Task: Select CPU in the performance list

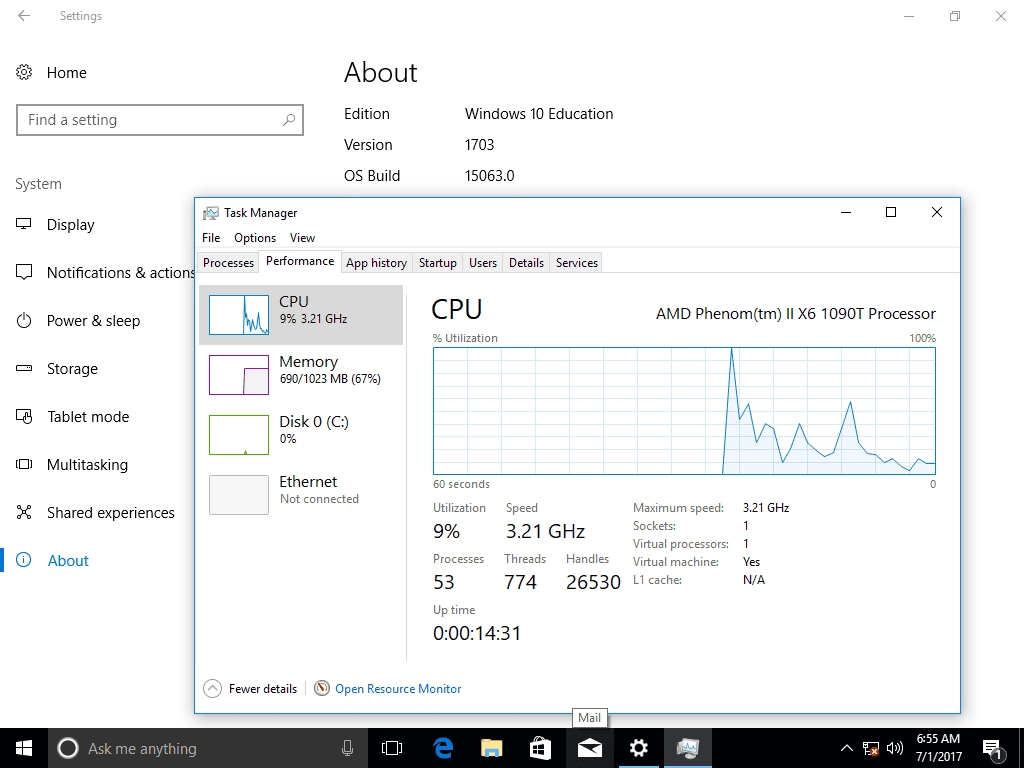Action: pos(301,315)
